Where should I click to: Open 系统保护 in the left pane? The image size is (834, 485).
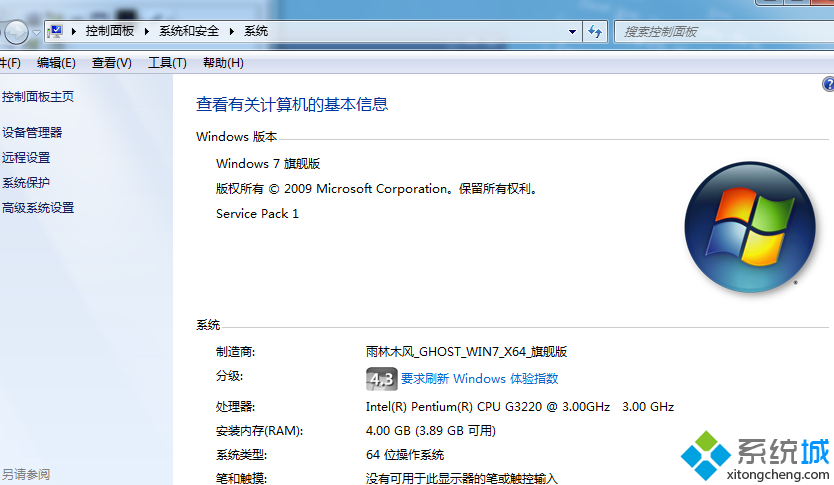[26, 182]
